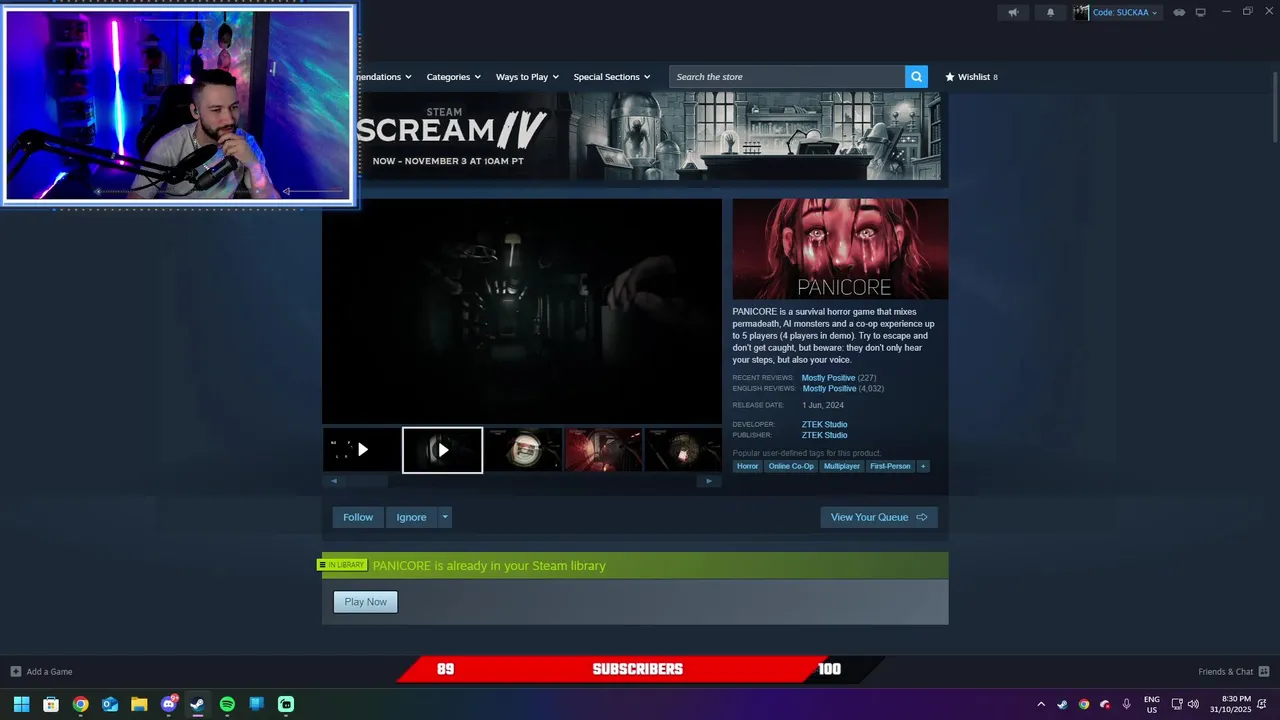Enter Big Picture mode monitor icon
The image size is (1280, 720).
(x=1201, y=12)
